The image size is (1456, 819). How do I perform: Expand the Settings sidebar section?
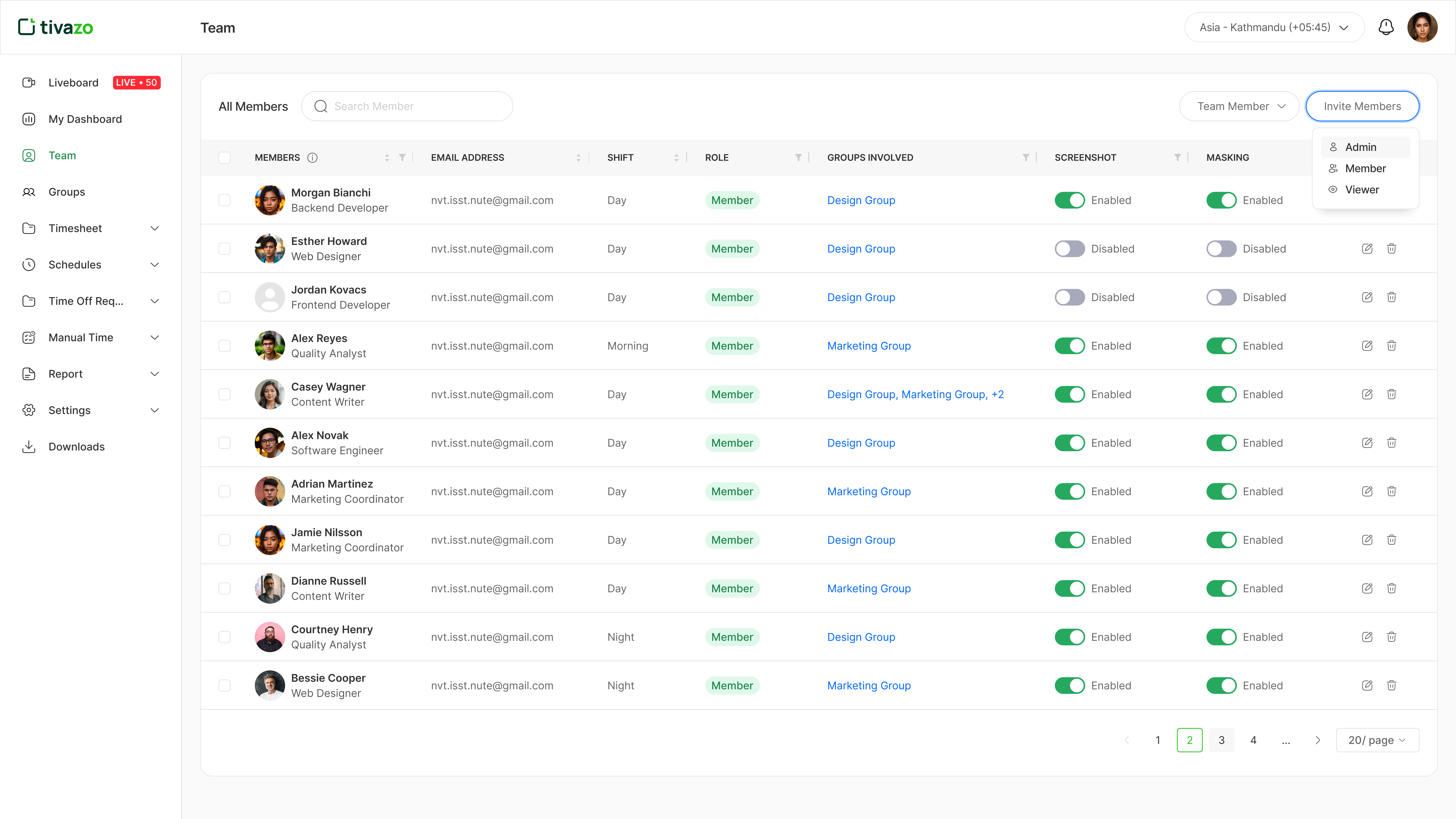tap(90, 410)
